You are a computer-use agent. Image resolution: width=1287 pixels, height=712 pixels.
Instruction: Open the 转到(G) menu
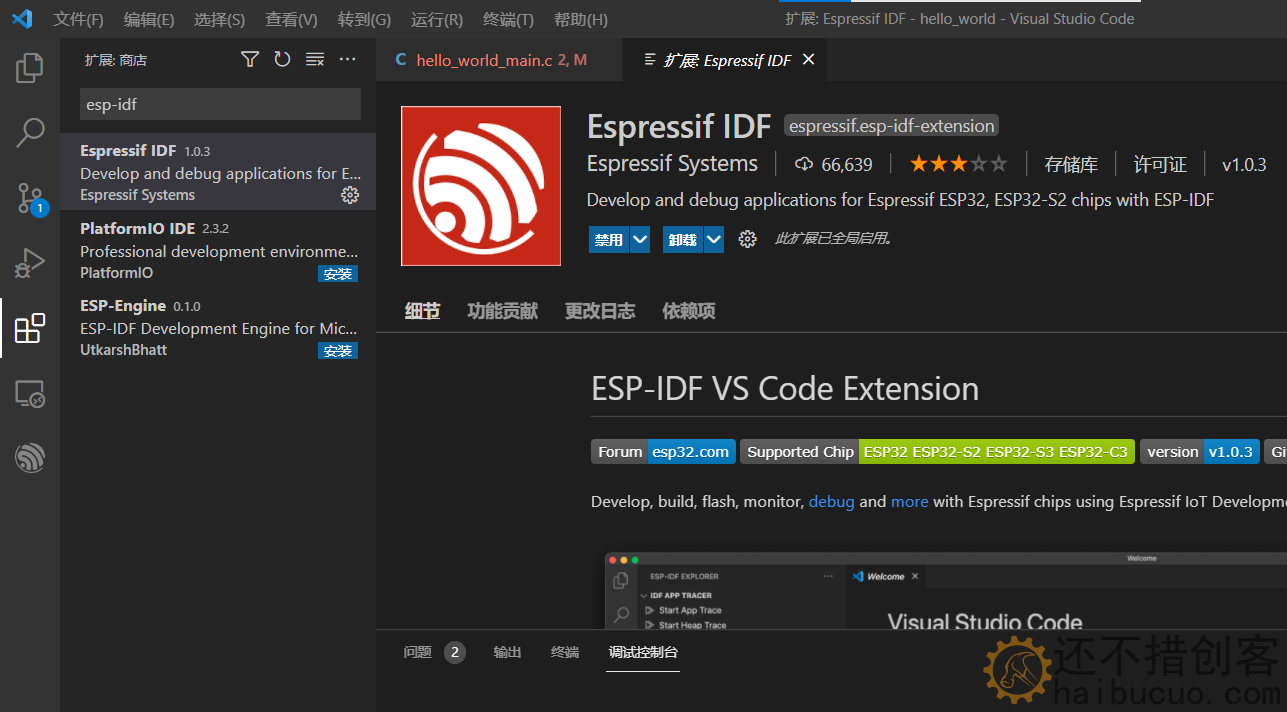coord(364,19)
